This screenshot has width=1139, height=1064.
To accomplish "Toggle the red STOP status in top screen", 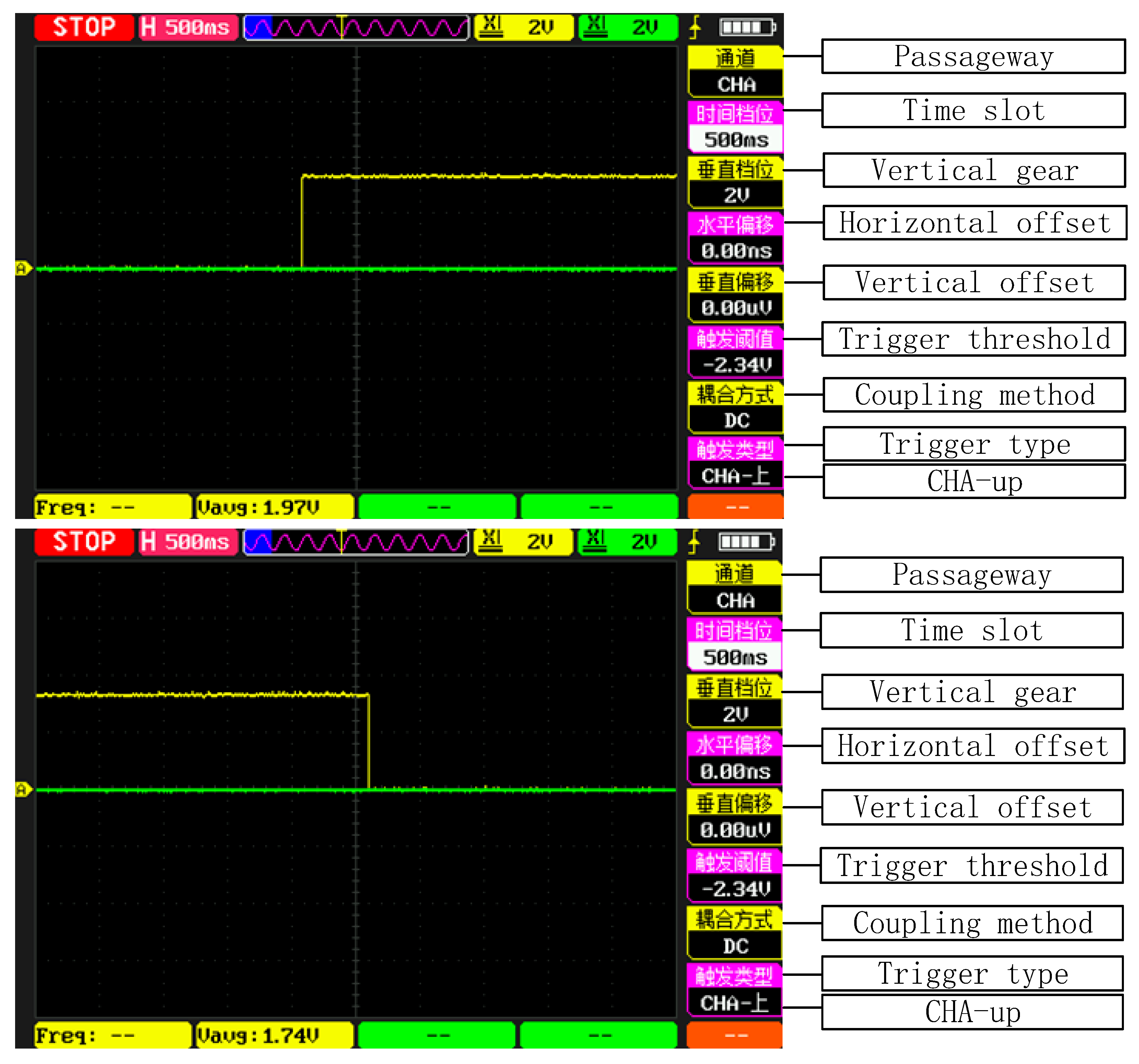I will click(x=84, y=27).
